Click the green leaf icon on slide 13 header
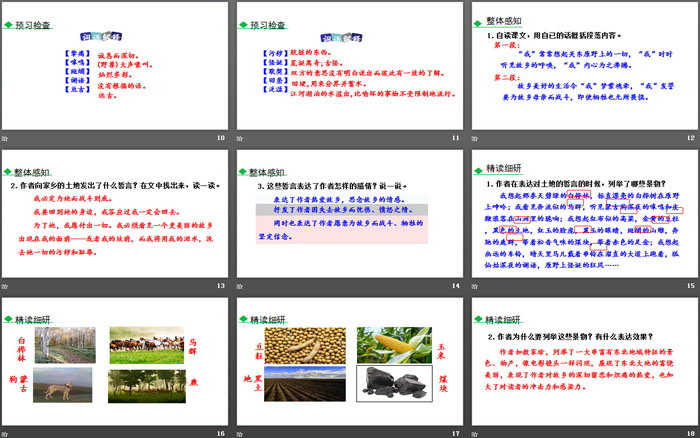Image resolution: width=700 pixels, height=438 pixels. point(8,170)
